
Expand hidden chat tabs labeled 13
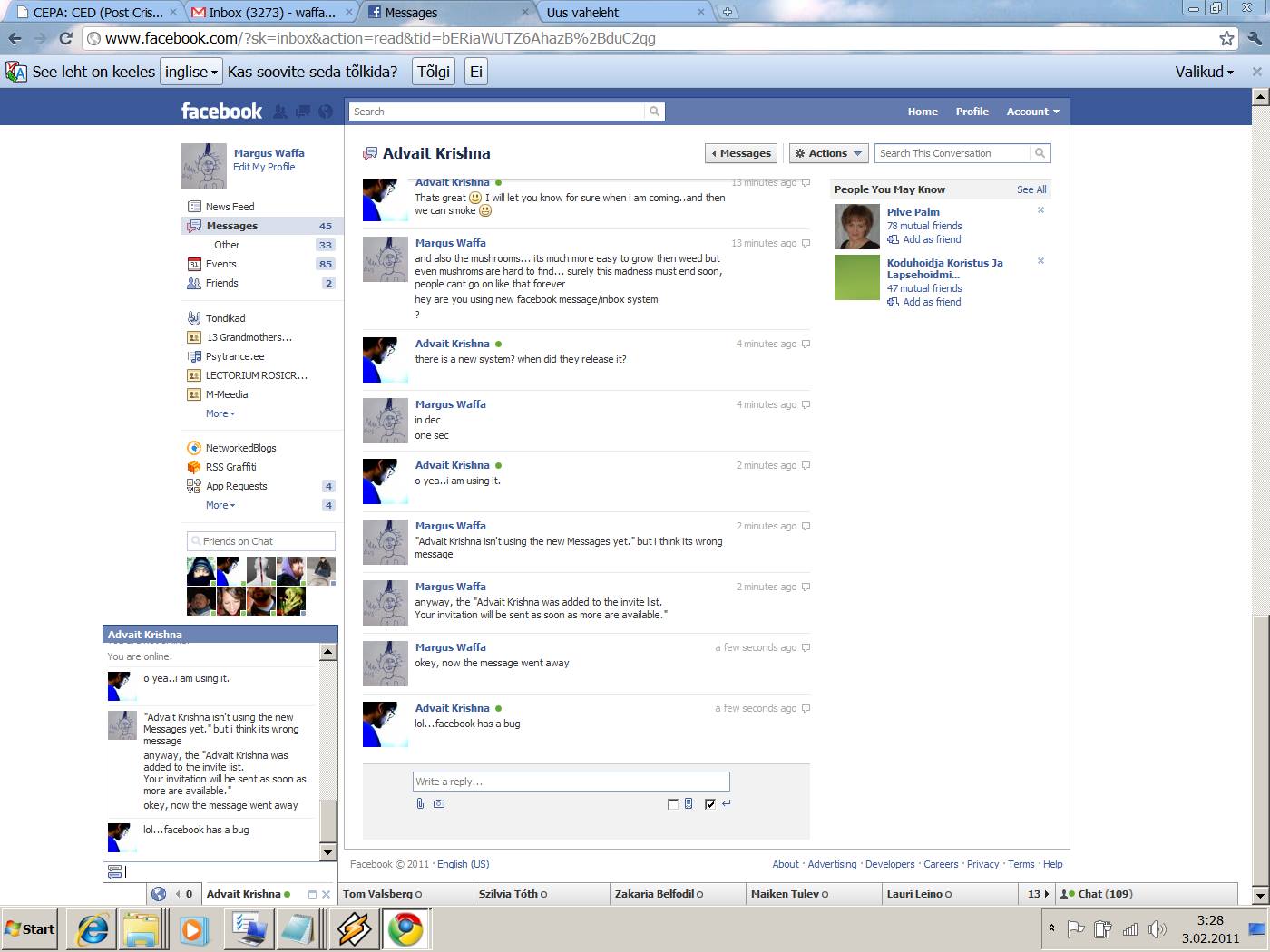pos(1038,894)
